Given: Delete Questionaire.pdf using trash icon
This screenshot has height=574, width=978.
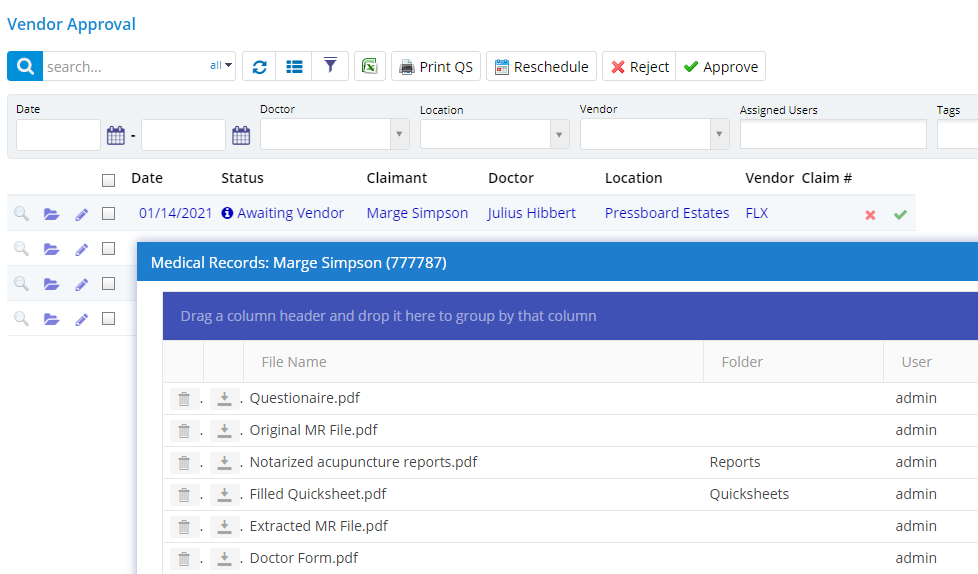Looking at the screenshot, I should [184, 399].
